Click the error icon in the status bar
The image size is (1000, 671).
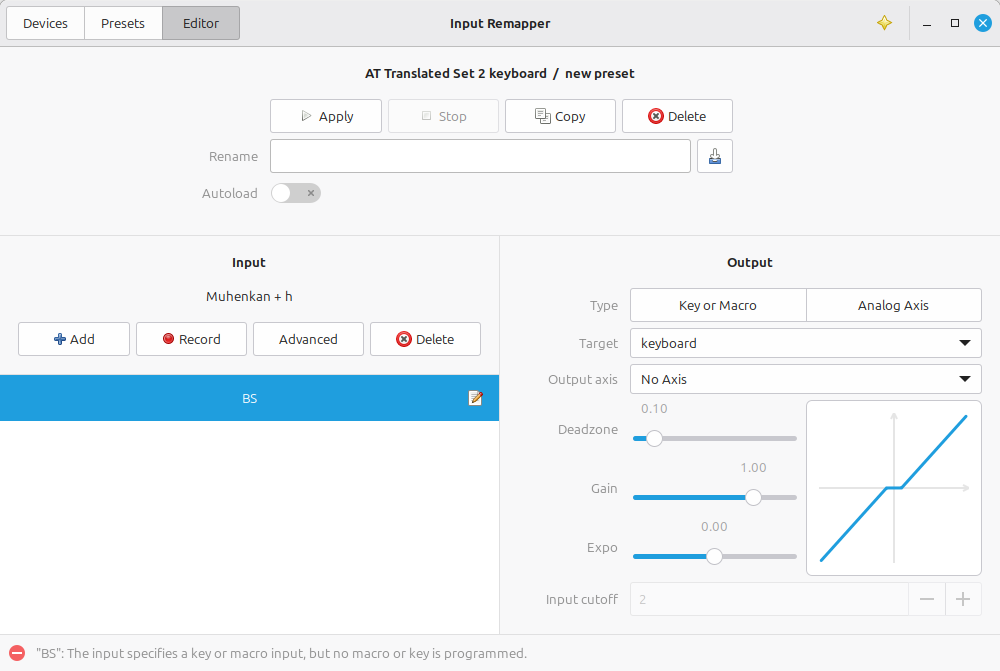[17, 653]
